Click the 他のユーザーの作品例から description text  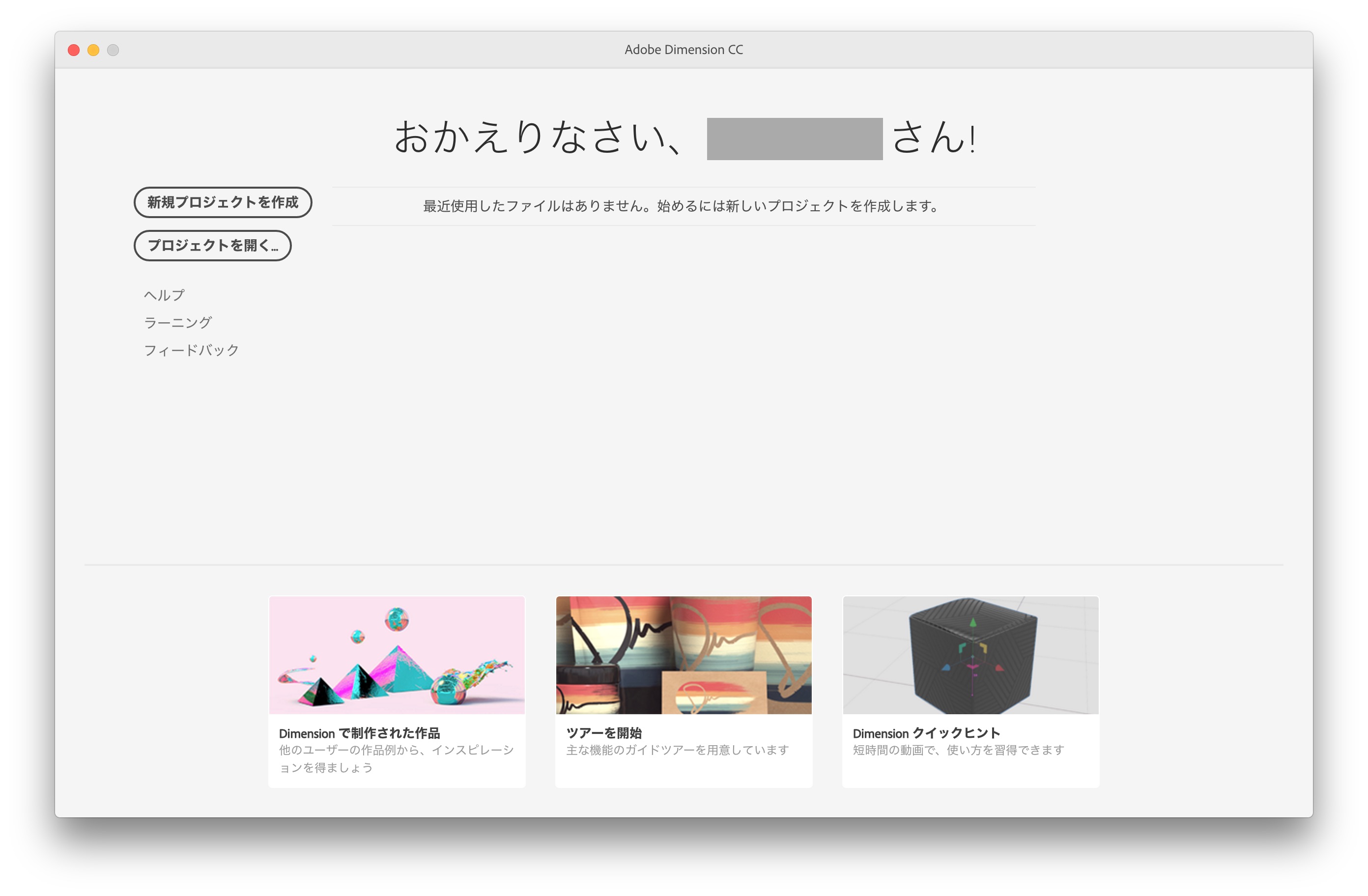pos(396,758)
